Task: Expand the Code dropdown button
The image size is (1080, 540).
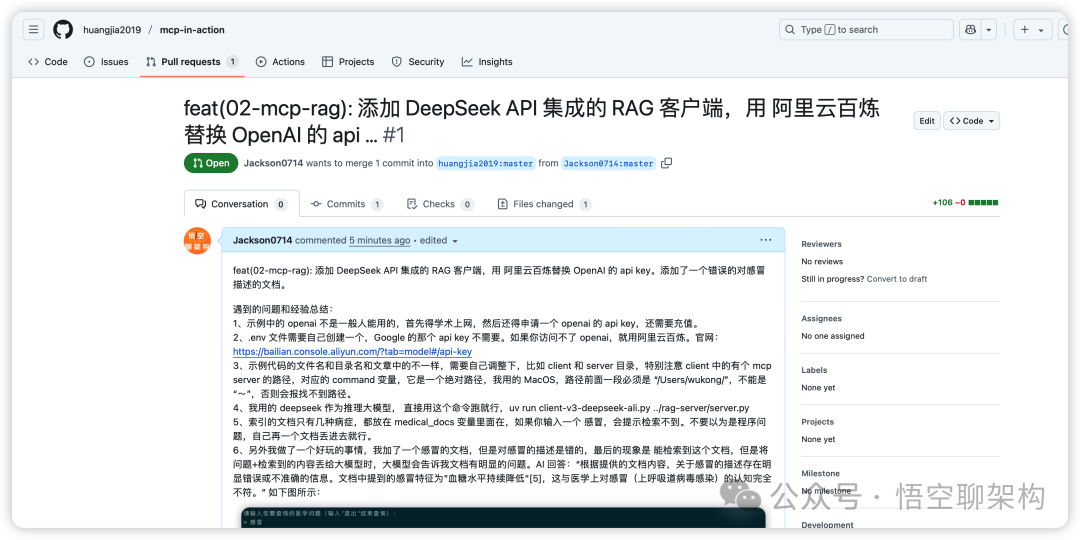Action: click(x=971, y=121)
